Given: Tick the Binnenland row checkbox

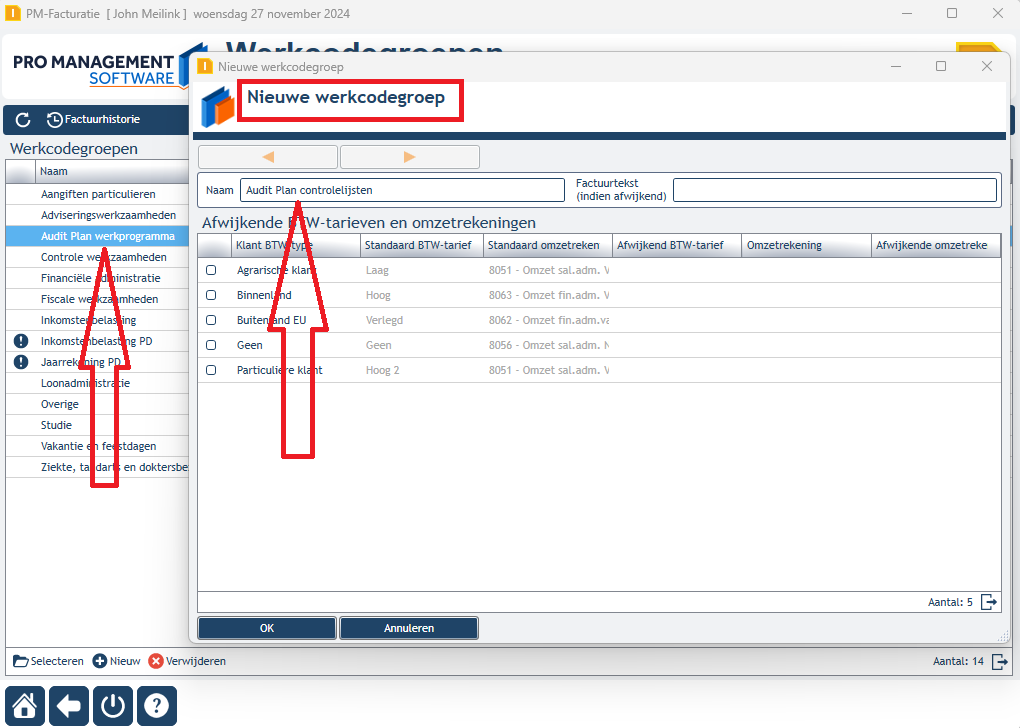Looking at the screenshot, I should [211, 295].
